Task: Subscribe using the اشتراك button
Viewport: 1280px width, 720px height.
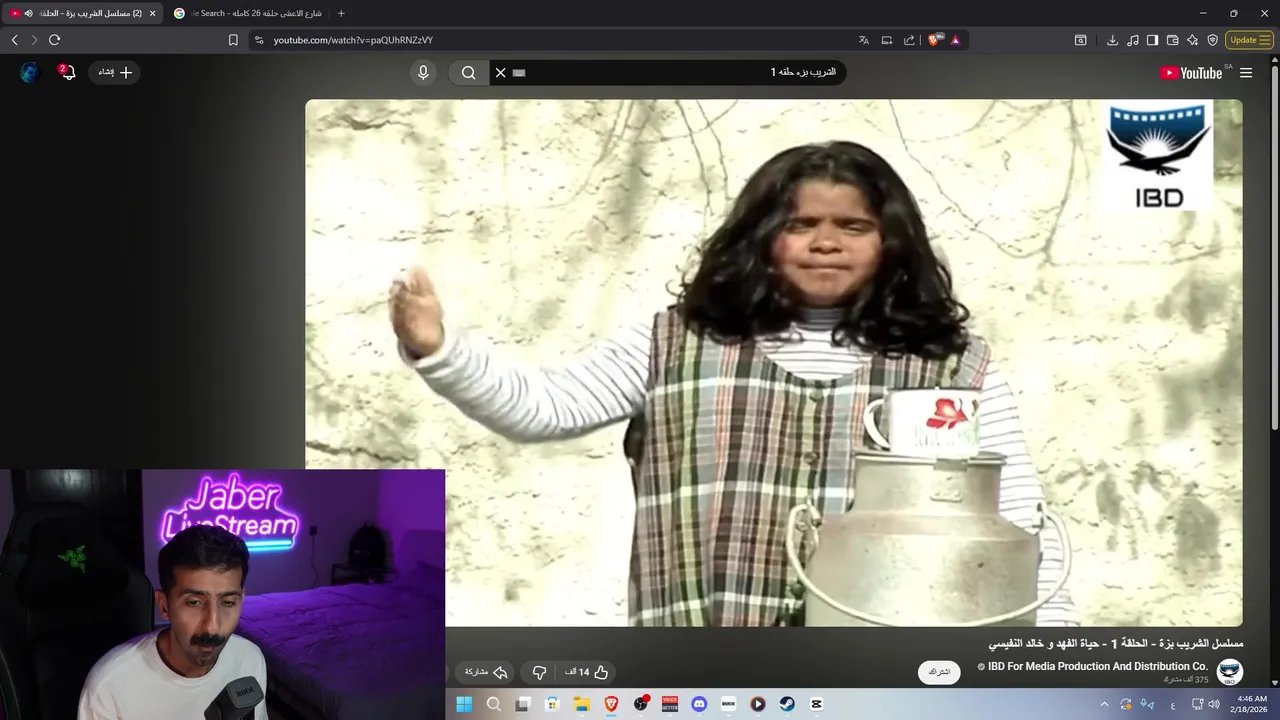Action: click(939, 672)
